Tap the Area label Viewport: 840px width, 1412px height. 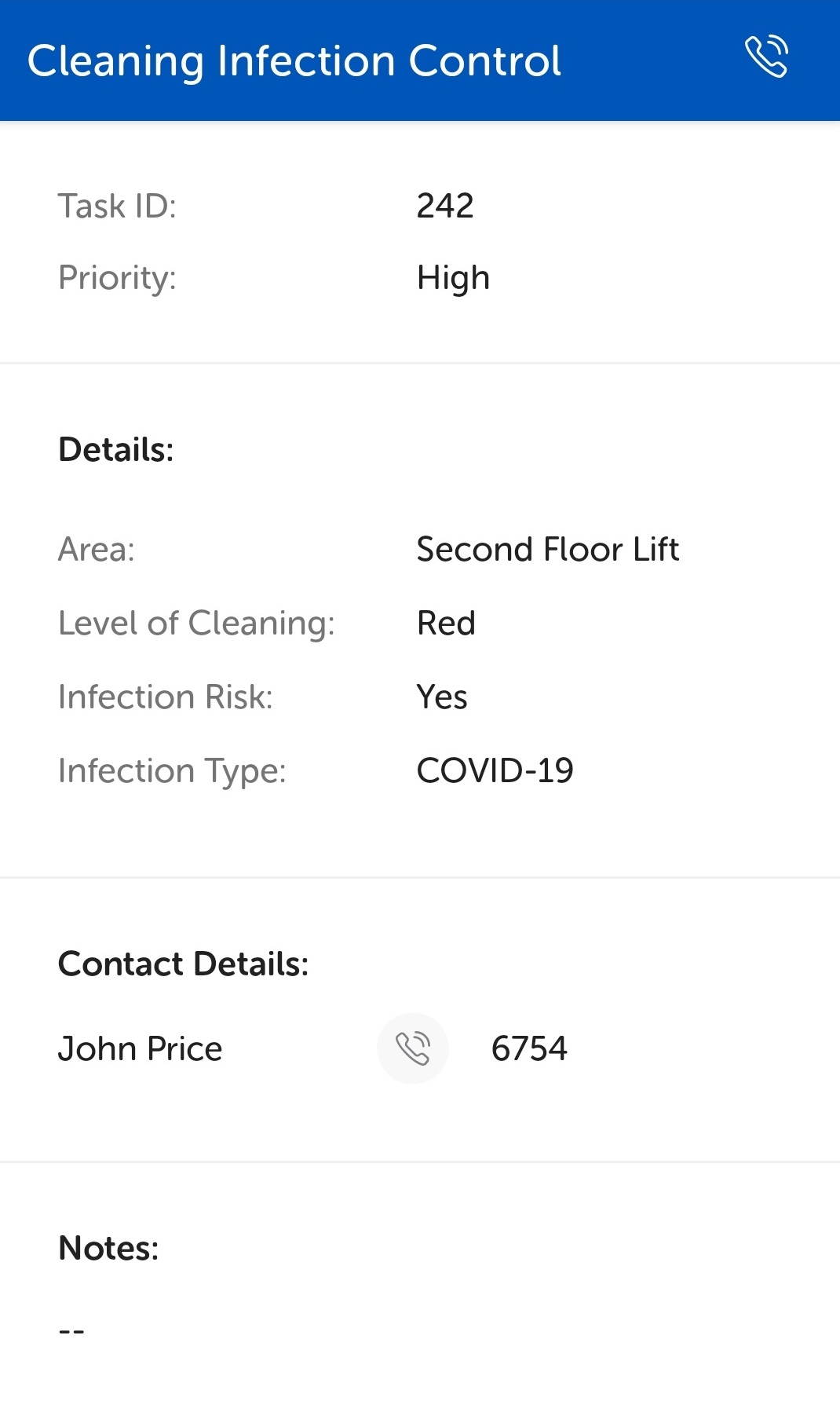[x=97, y=550]
